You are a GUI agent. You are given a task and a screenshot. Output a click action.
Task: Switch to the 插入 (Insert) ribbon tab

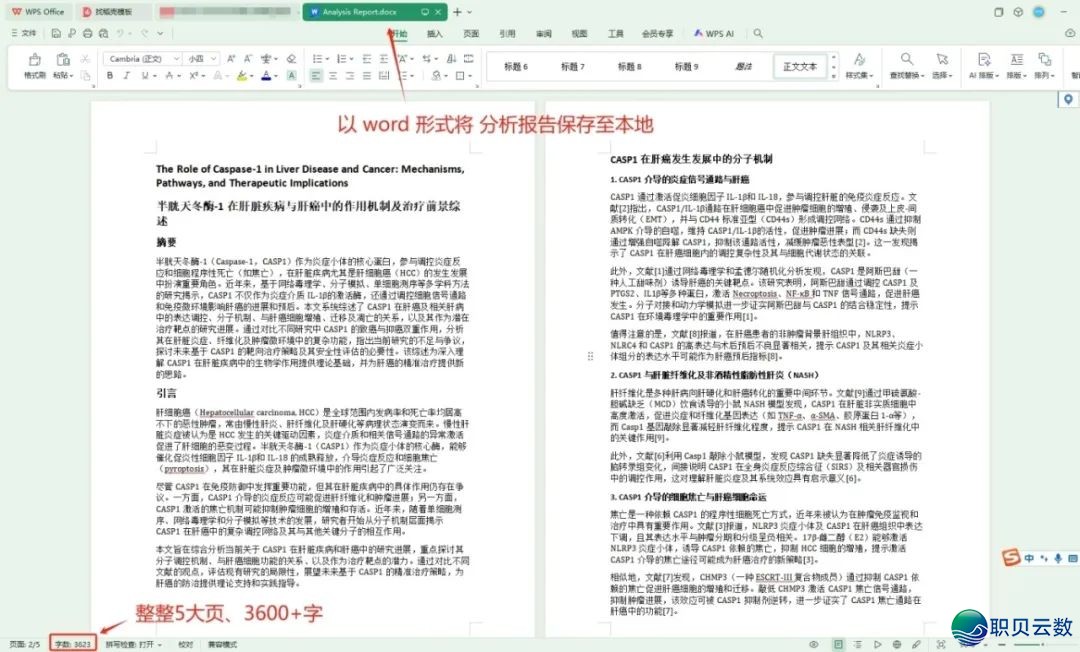pyautogui.click(x=435, y=33)
